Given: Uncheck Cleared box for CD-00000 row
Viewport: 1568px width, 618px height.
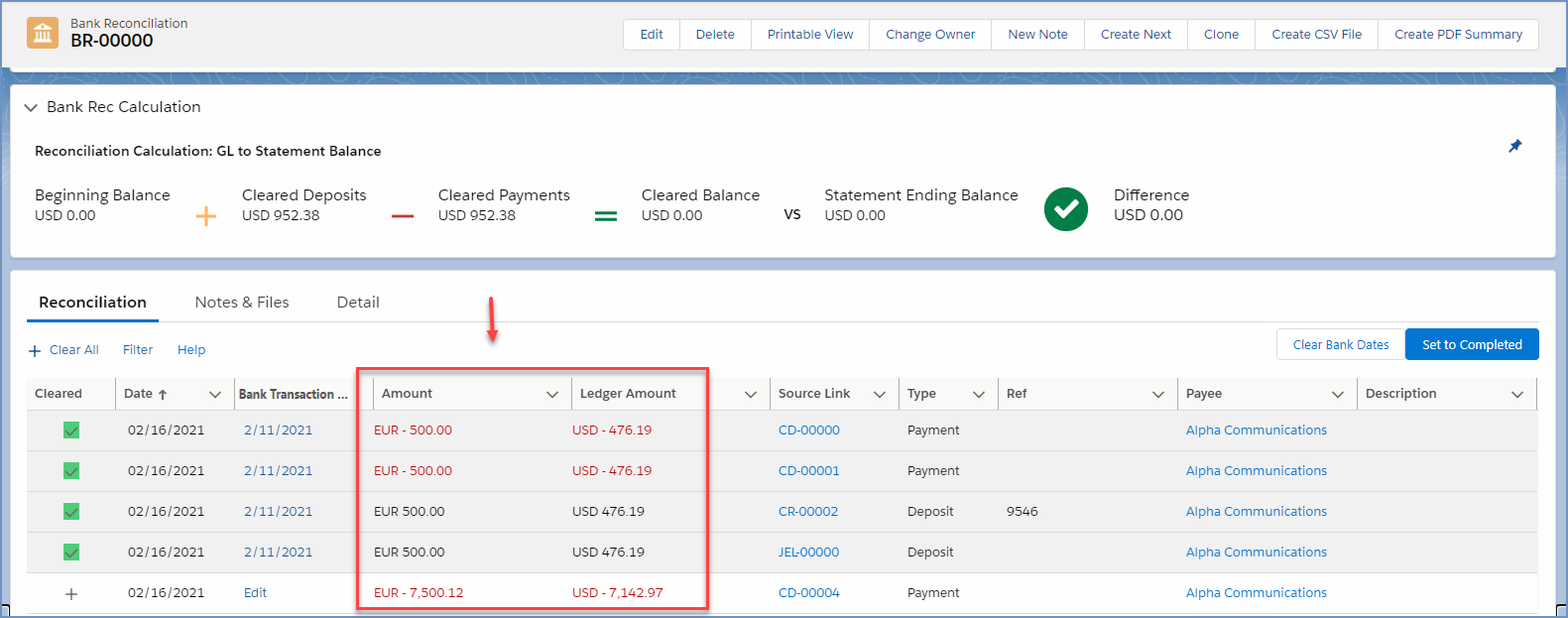Looking at the screenshot, I should [71, 431].
